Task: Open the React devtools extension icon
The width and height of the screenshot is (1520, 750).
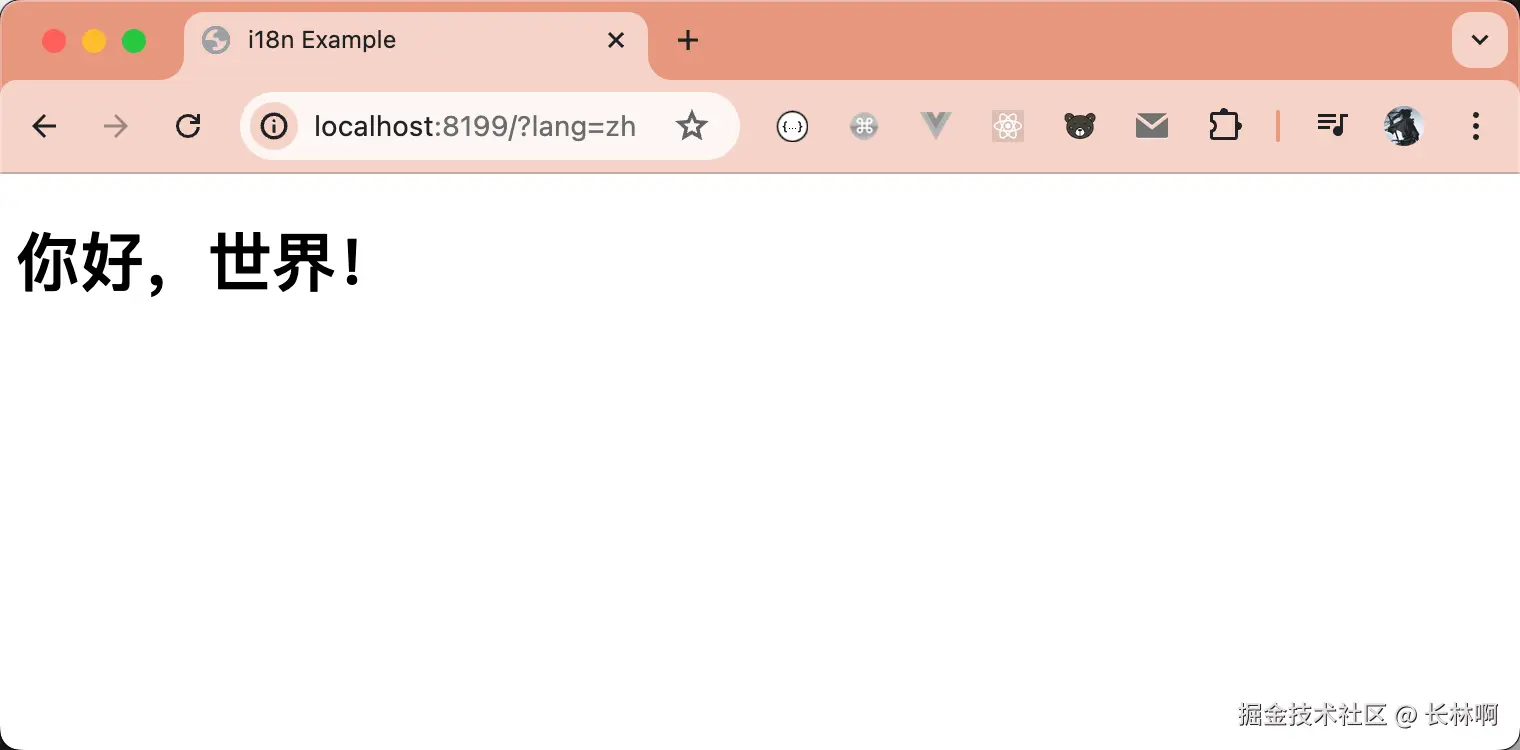Action: (x=1008, y=126)
